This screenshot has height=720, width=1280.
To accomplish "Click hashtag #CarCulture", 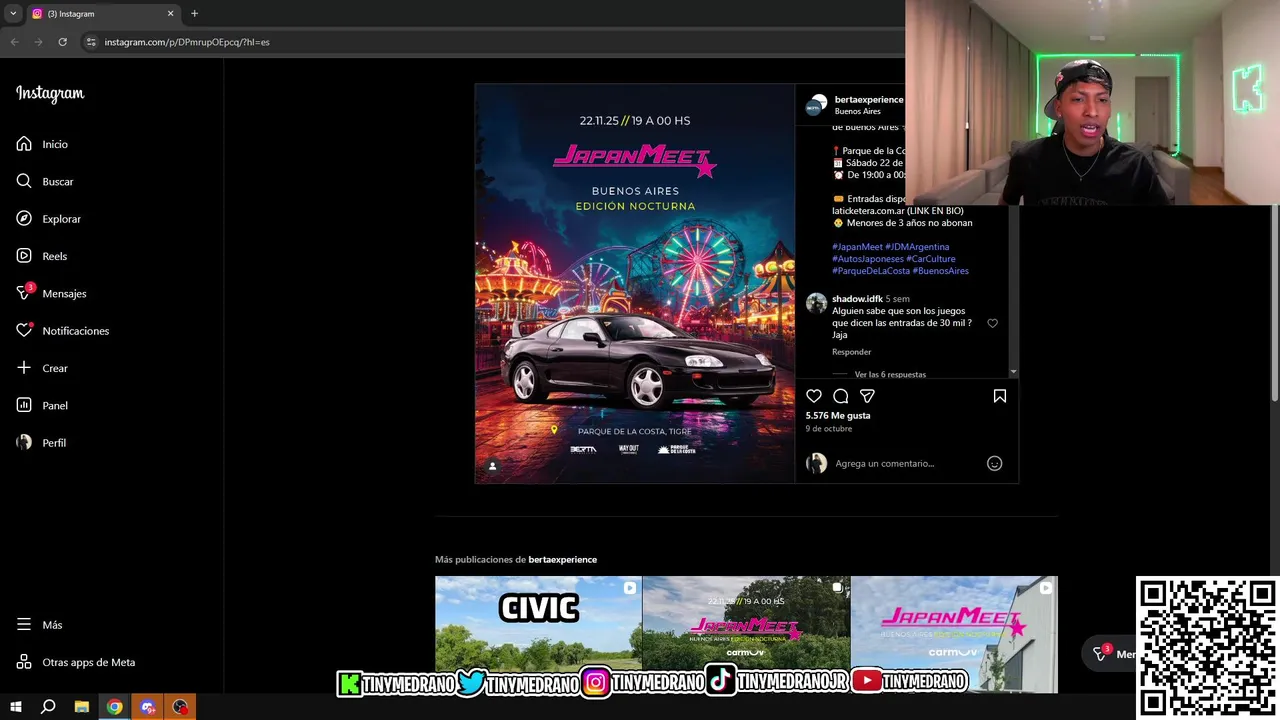I will (x=931, y=259).
